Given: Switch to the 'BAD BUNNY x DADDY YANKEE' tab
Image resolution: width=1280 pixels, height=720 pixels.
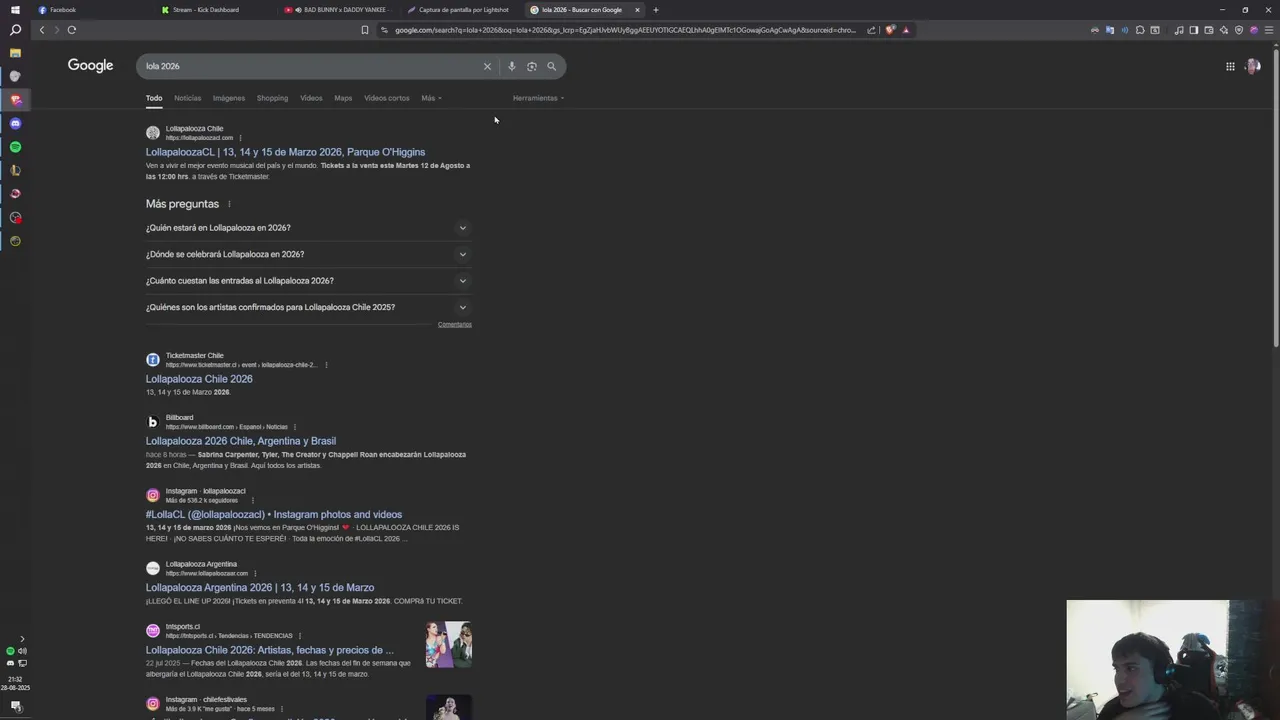Looking at the screenshot, I should (338, 10).
